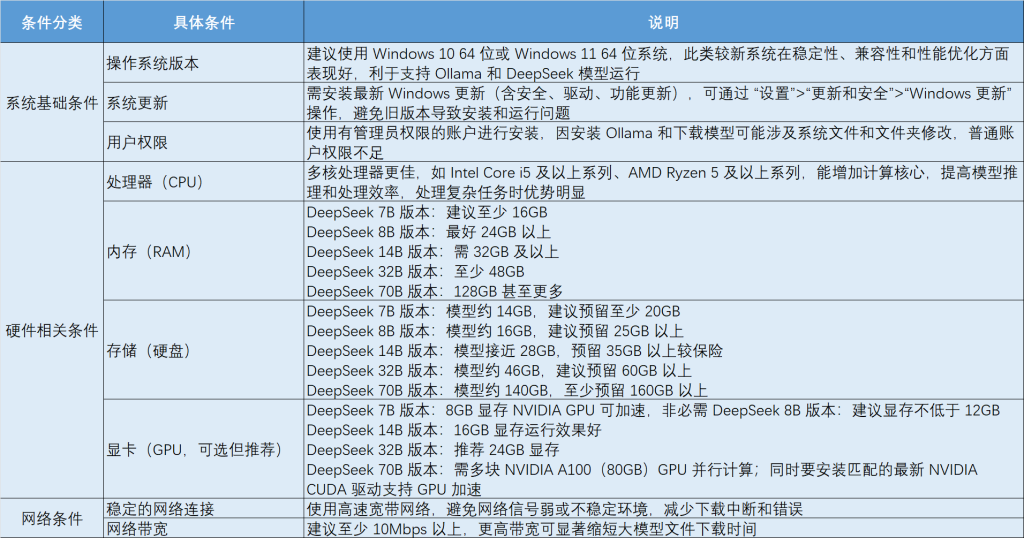The width and height of the screenshot is (1024, 538).
Task: Click the 条件分类 column header
Action: pyautogui.click(x=50, y=21)
